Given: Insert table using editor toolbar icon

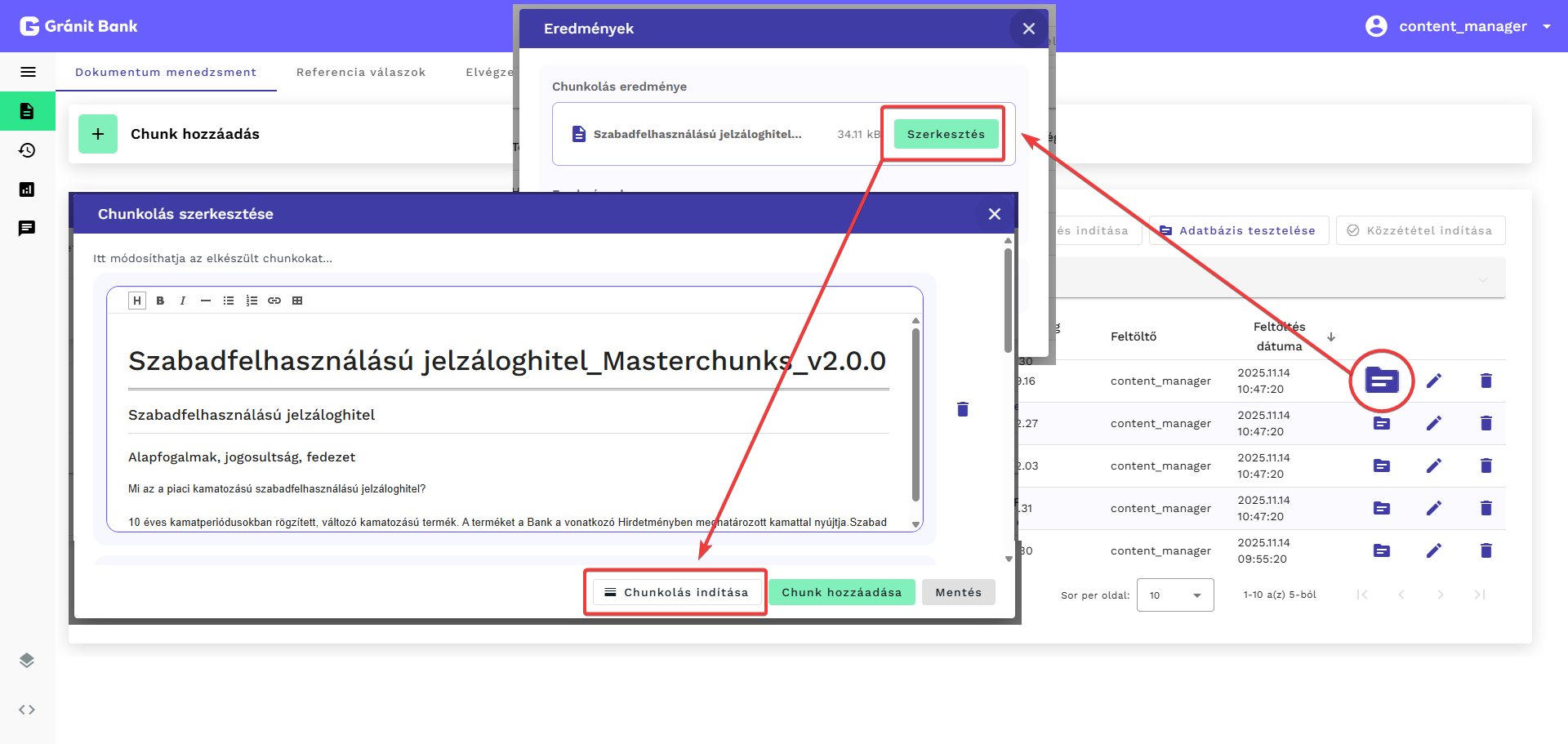Looking at the screenshot, I should tap(297, 301).
